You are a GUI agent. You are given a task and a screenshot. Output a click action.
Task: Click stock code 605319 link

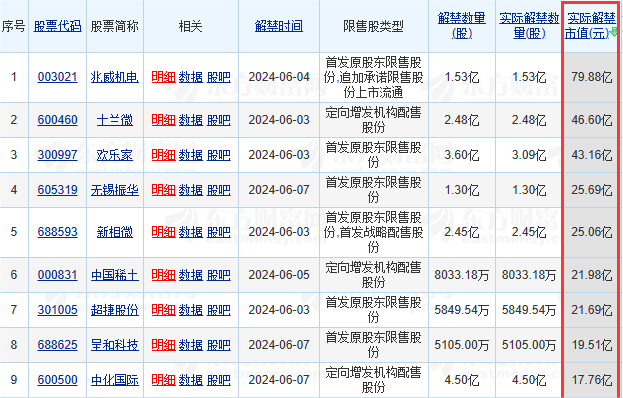tap(58, 190)
